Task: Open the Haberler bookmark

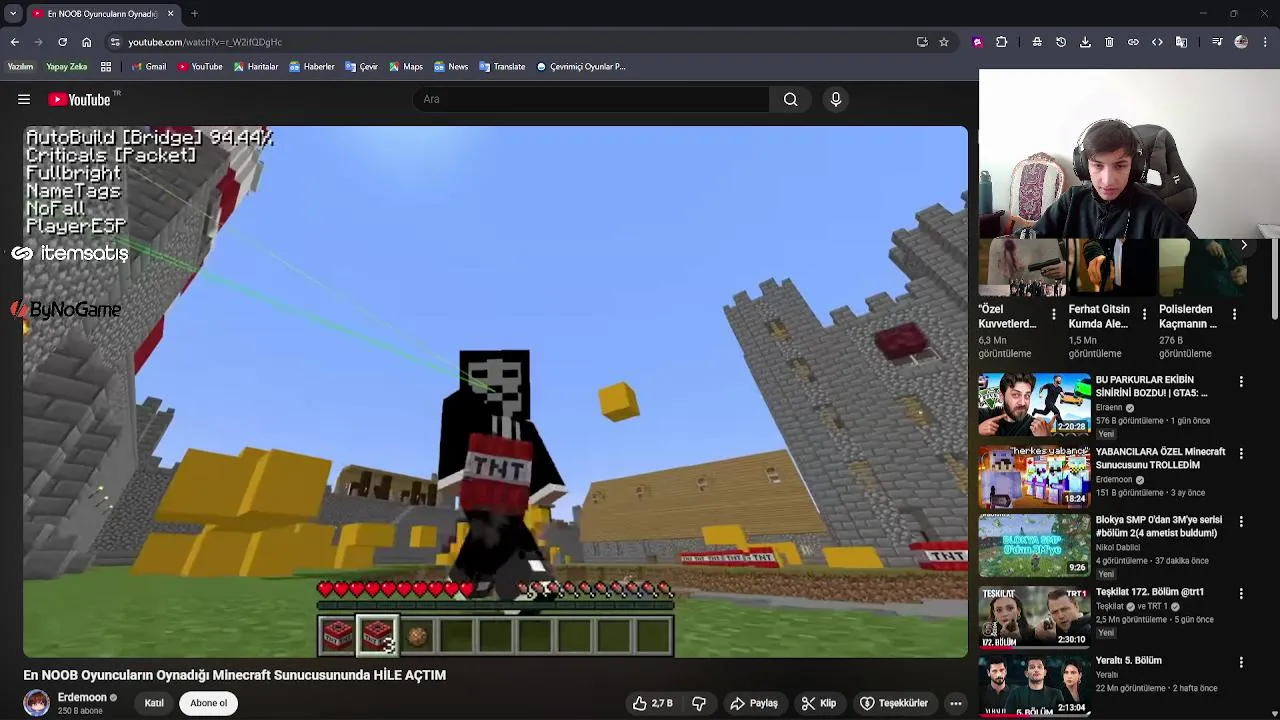Action: (311, 67)
